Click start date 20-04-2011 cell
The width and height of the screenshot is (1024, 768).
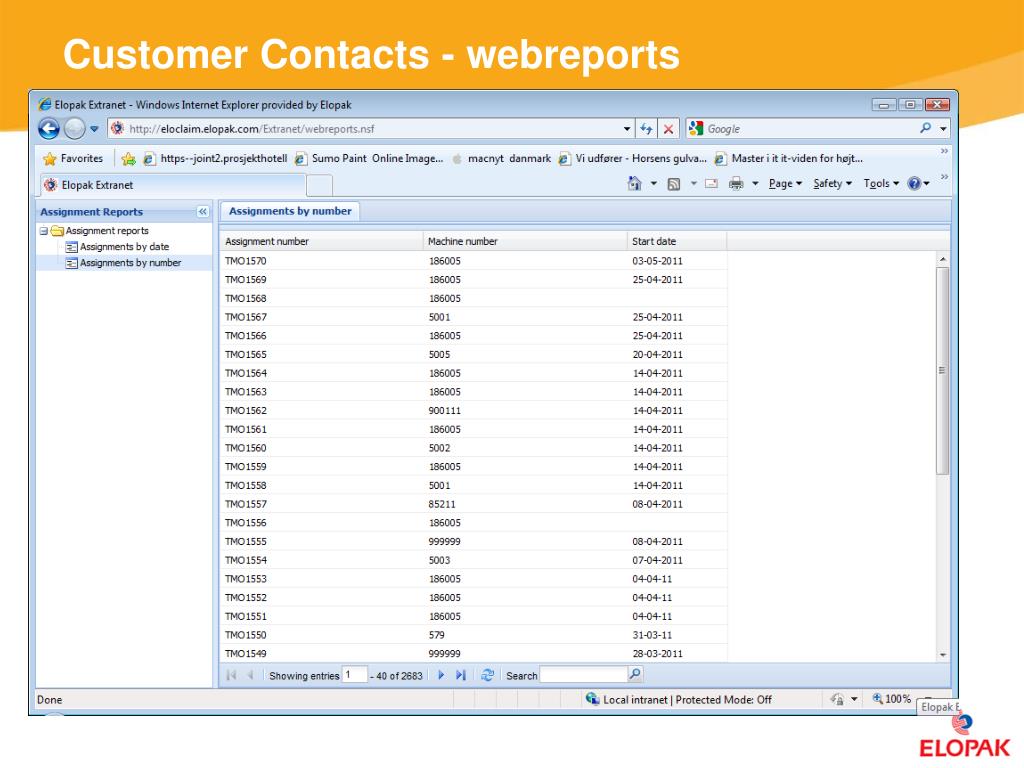657,355
